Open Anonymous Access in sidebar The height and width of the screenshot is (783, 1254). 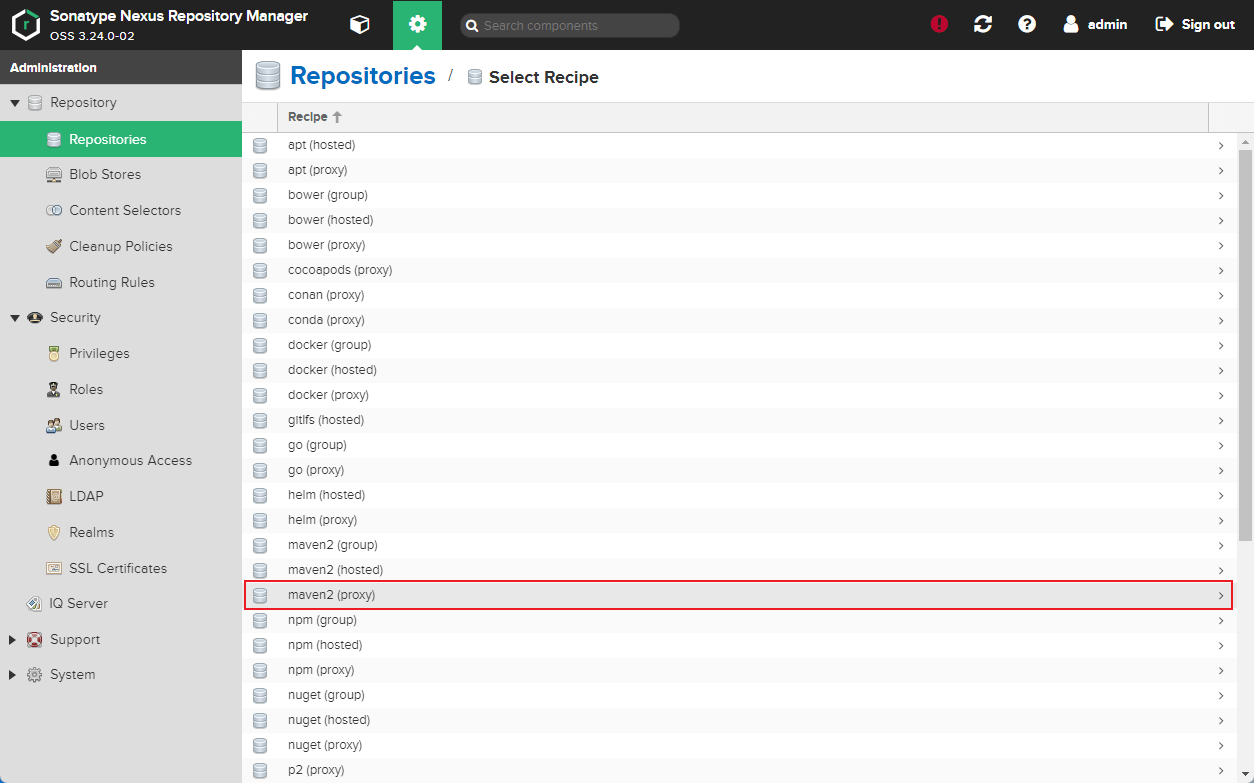pos(121,460)
